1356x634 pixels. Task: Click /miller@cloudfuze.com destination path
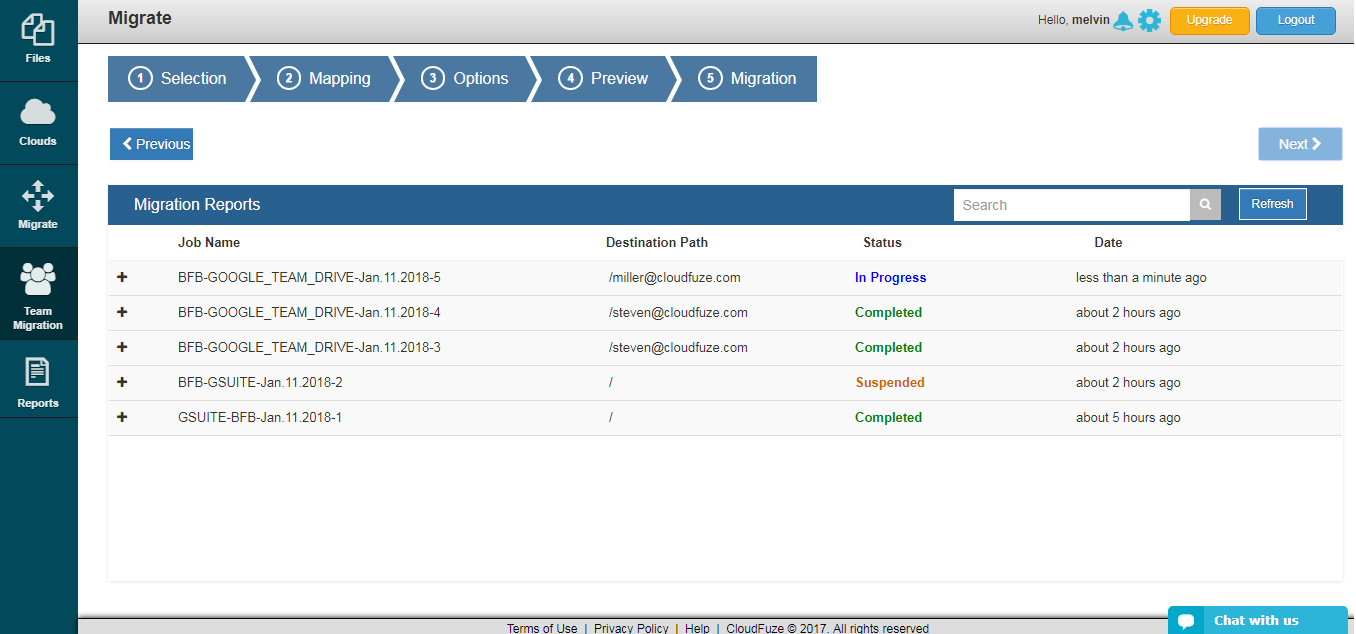click(x=674, y=277)
